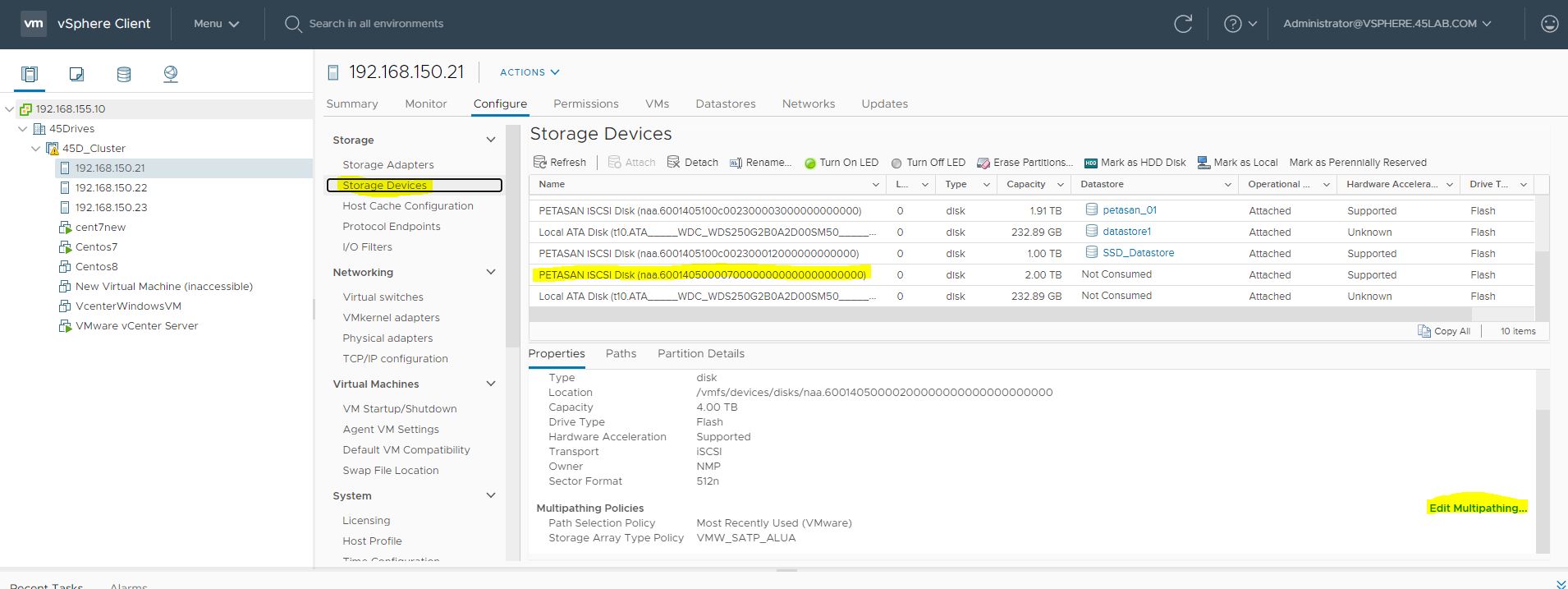Open the Partition Details tab
The height and width of the screenshot is (589, 1568).
(701, 353)
